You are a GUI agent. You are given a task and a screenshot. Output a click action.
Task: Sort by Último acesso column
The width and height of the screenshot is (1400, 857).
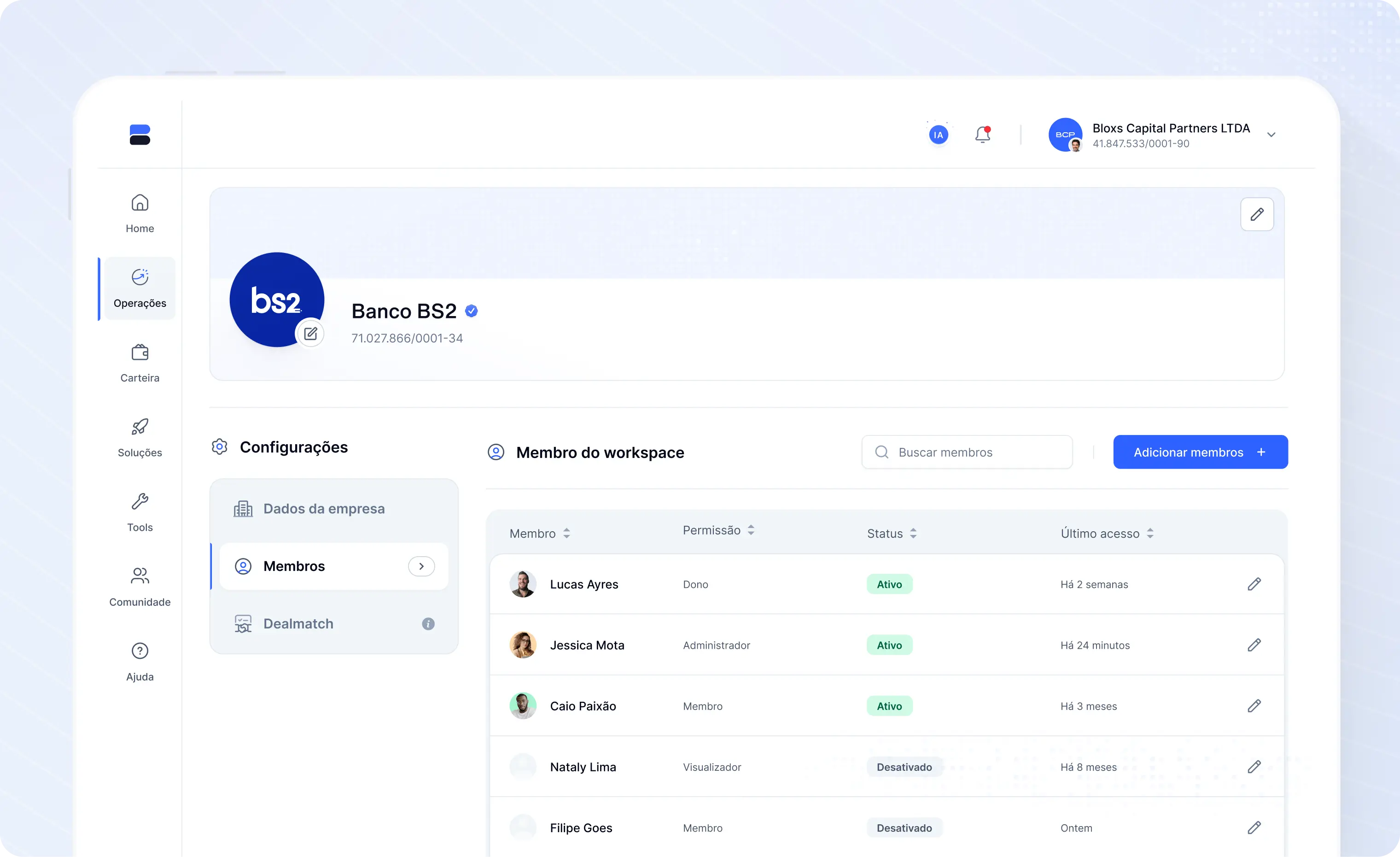pos(1150,533)
